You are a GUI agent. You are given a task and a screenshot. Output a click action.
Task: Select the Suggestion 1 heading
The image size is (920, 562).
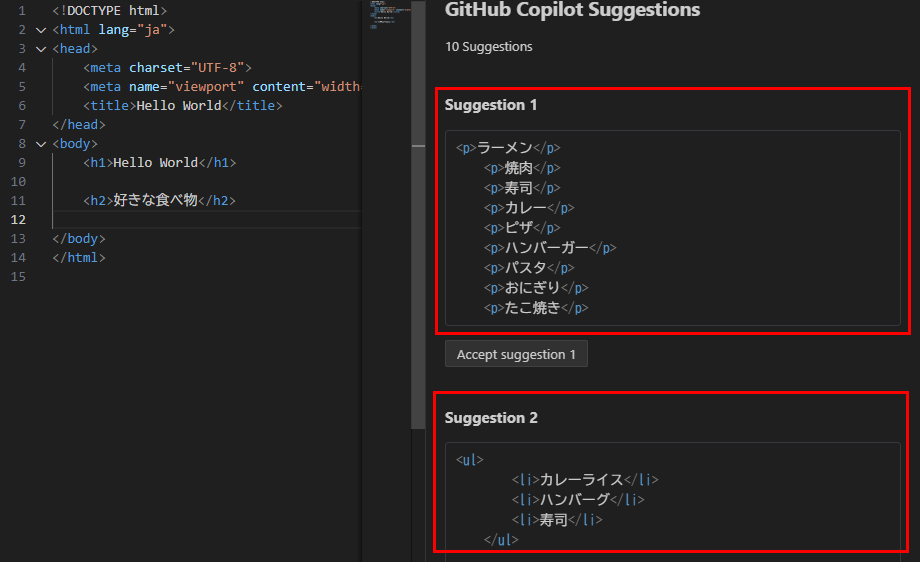491,105
